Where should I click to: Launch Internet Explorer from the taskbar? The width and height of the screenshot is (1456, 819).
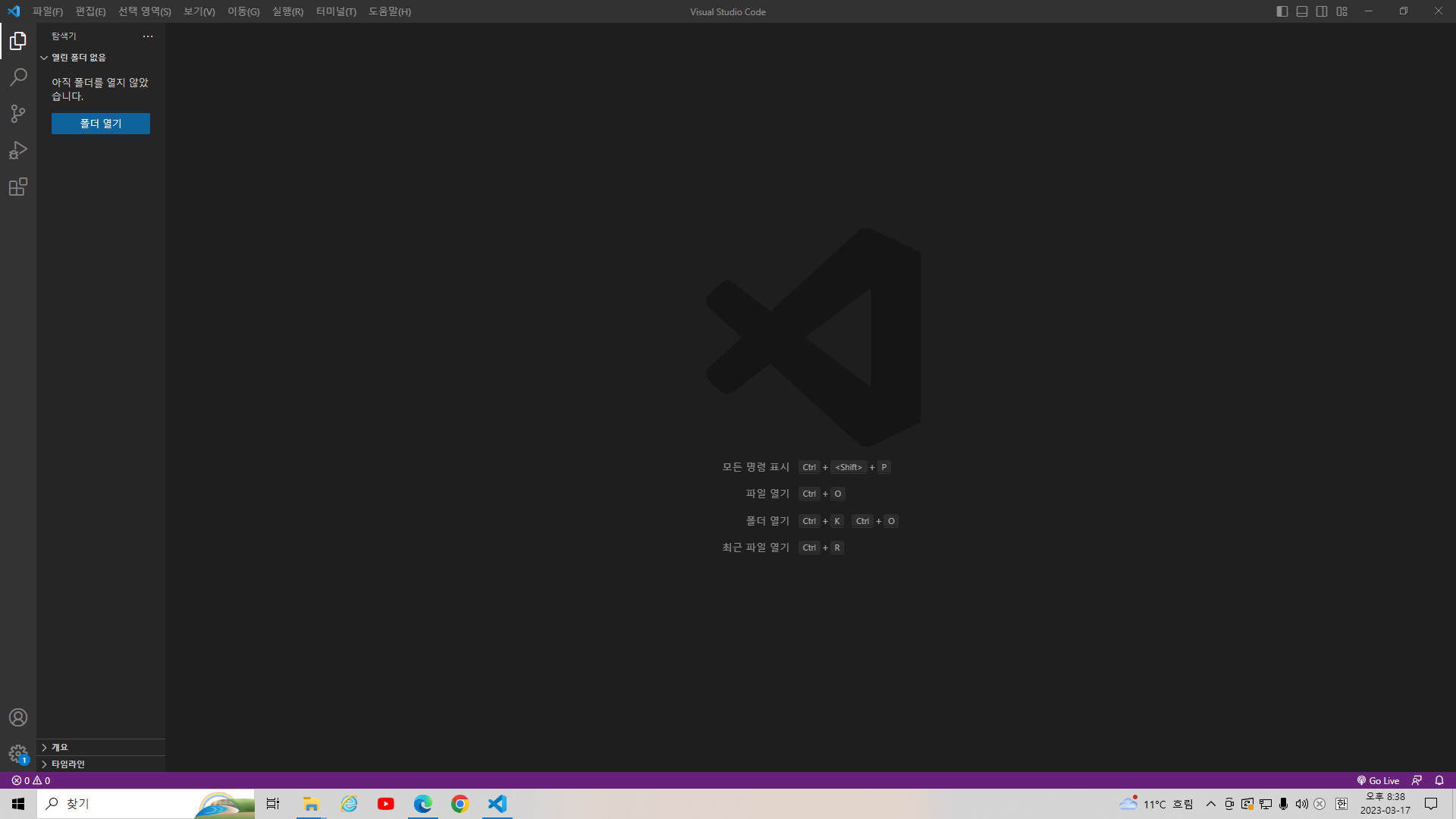(349, 804)
